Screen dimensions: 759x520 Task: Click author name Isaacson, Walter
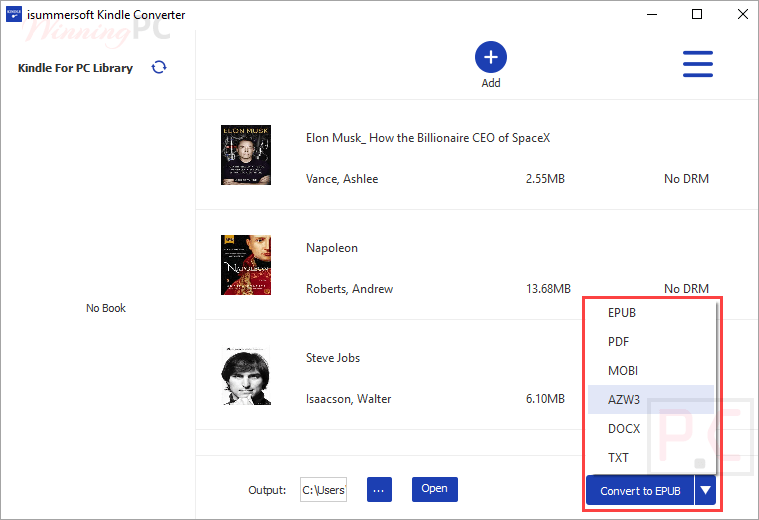pos(348,399)
